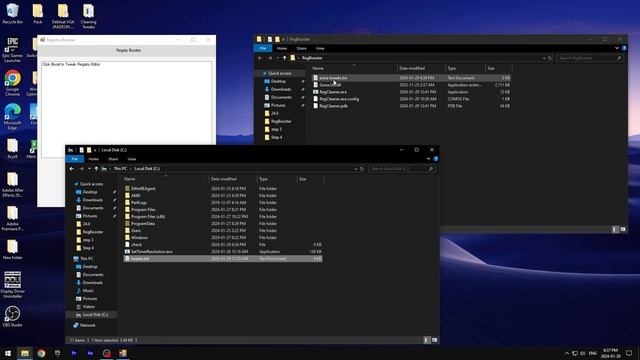Refresh the Local Disk folder view
Screen dimensions: 640x360
coord(362,169)
